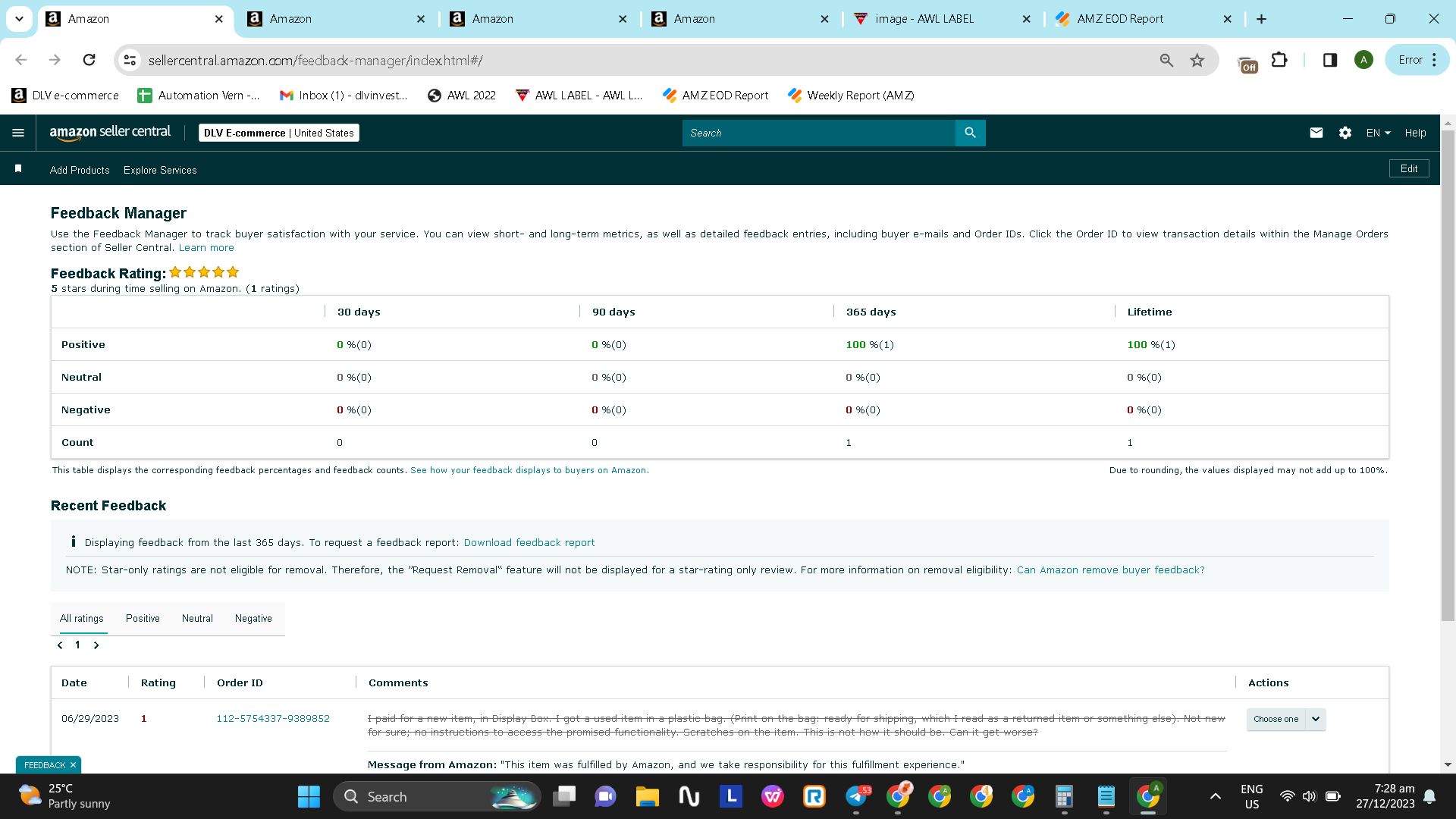Click the ENG US language indicator

(x=1251, y=796)
